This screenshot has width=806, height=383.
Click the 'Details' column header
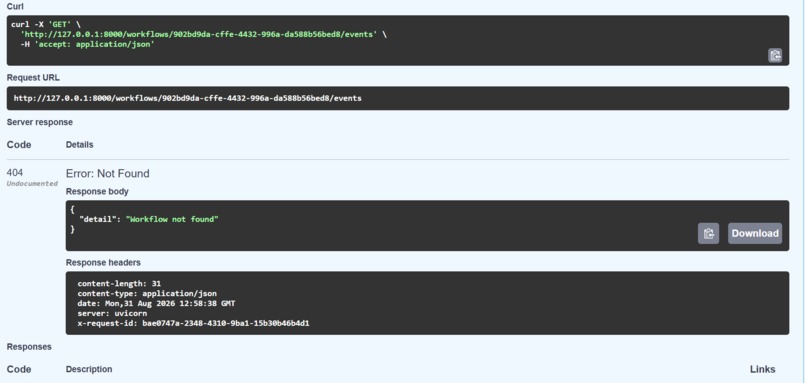[x=80, y=145]
